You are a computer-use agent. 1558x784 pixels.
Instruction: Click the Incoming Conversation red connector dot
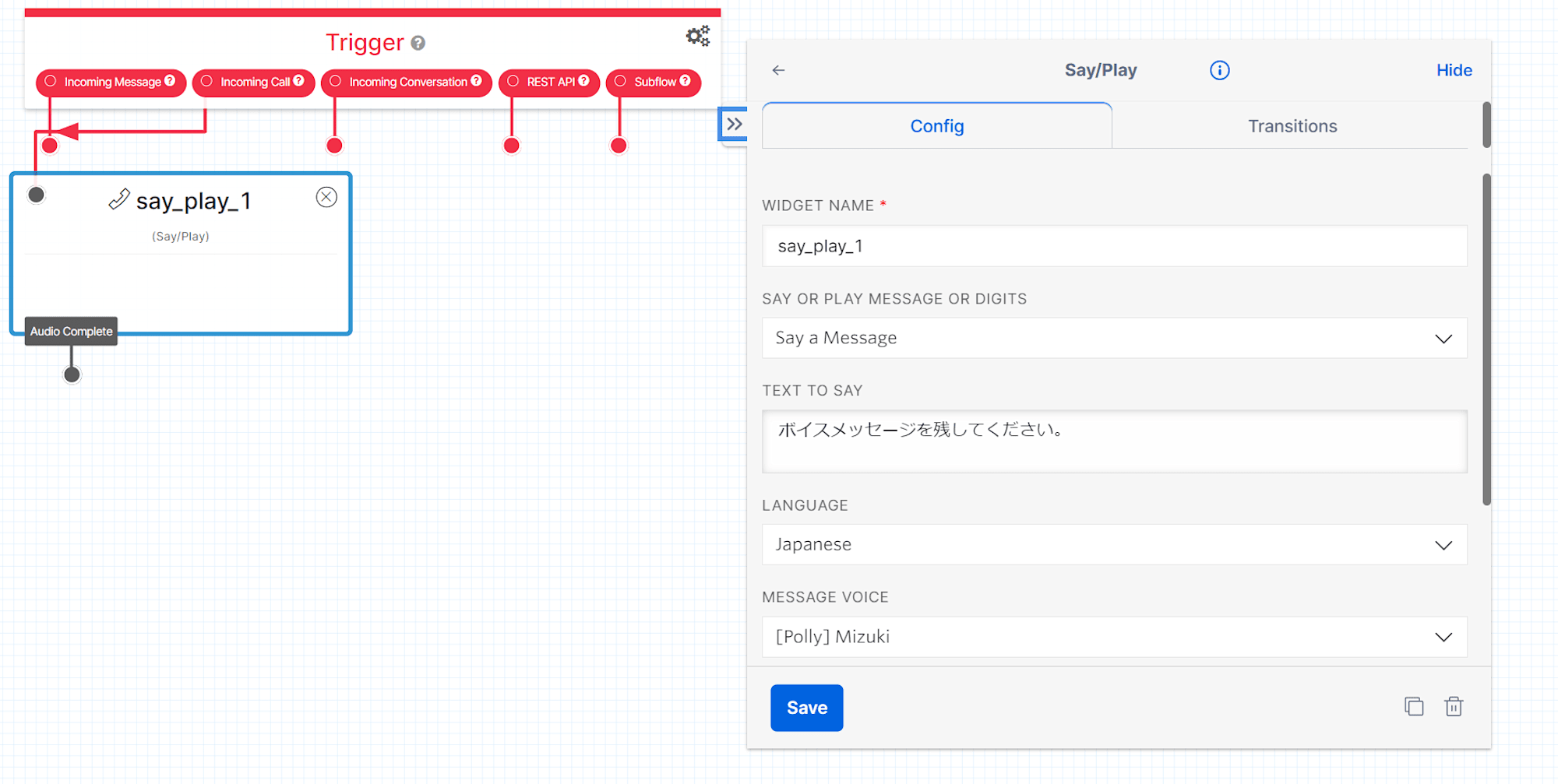(334, 146)
